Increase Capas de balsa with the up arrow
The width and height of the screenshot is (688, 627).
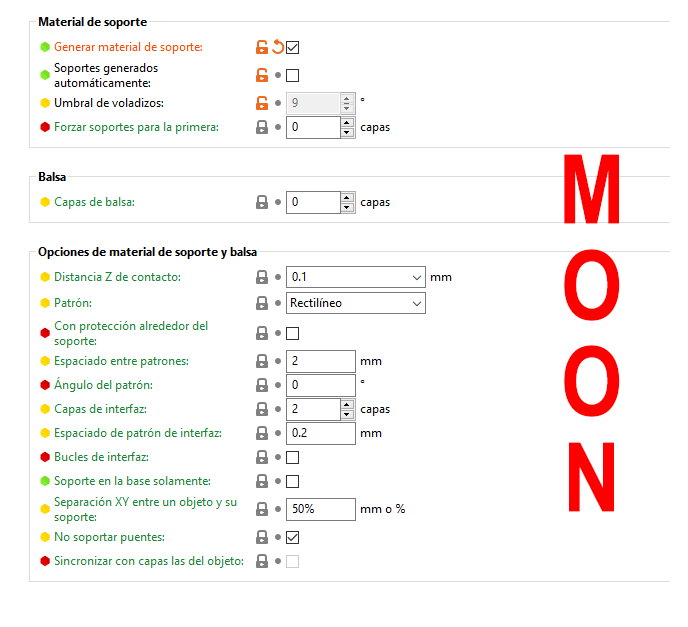(x=347, y=198)
